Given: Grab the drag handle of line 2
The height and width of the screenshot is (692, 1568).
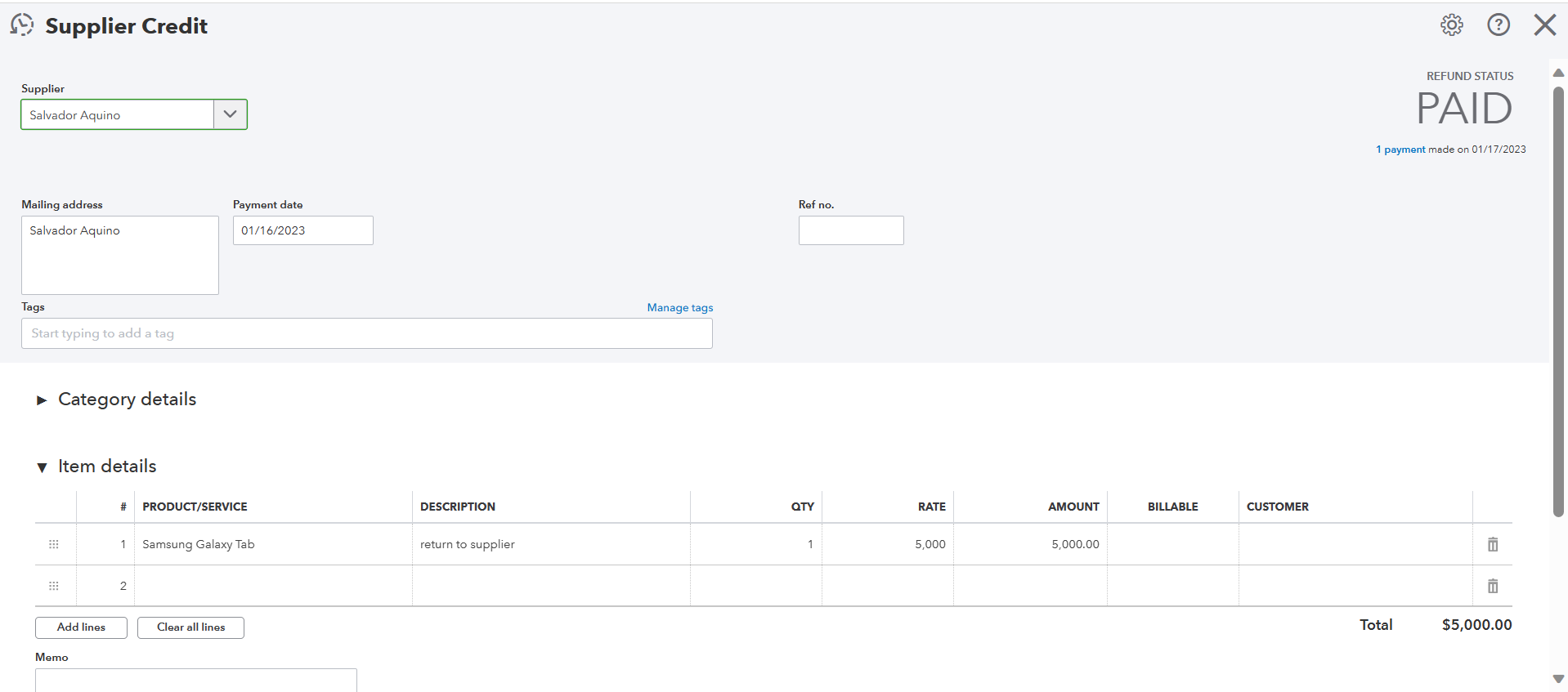Looking at the screenshot, I should pos(54,586).
